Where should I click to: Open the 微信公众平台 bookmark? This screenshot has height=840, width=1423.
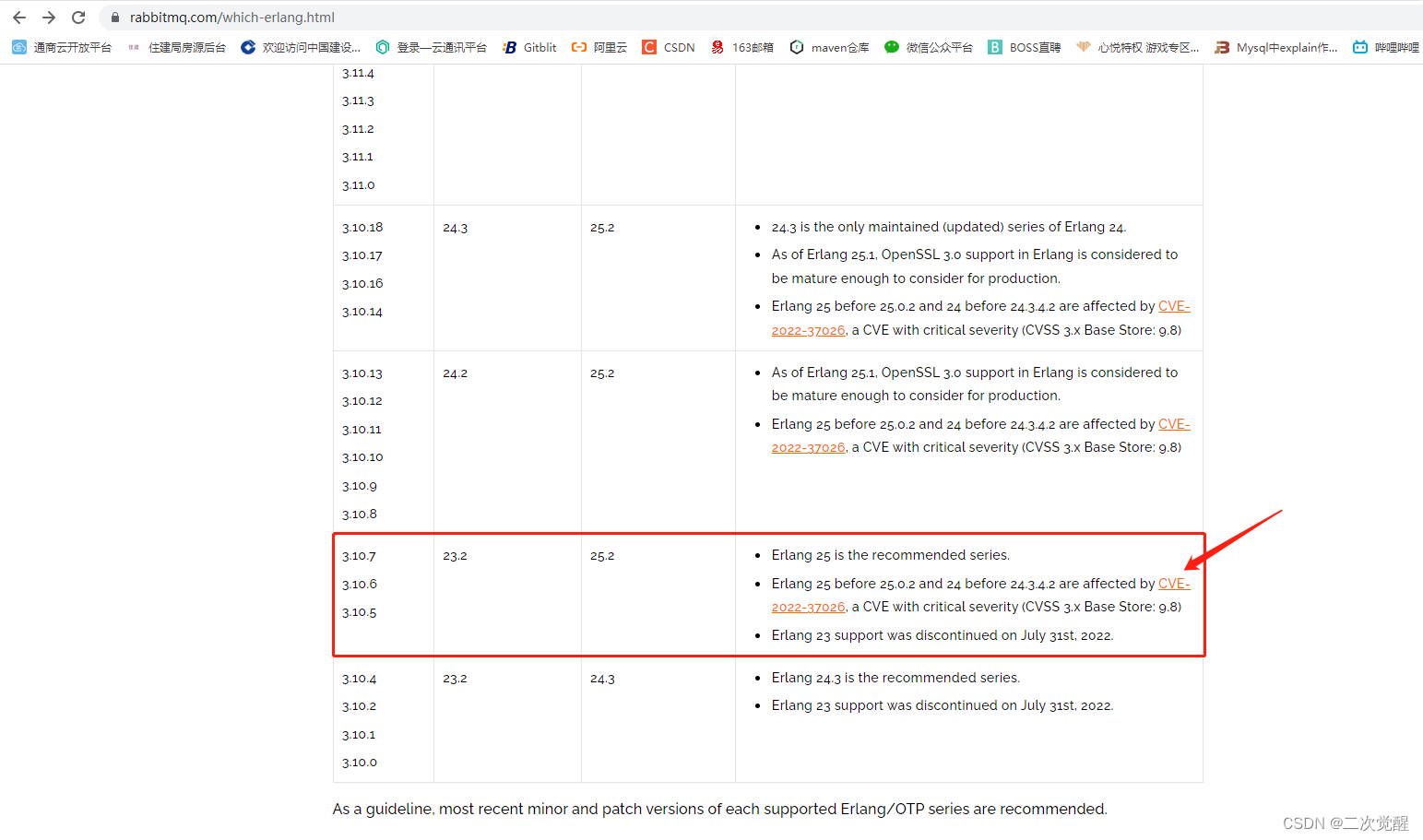tap(929, 47)
